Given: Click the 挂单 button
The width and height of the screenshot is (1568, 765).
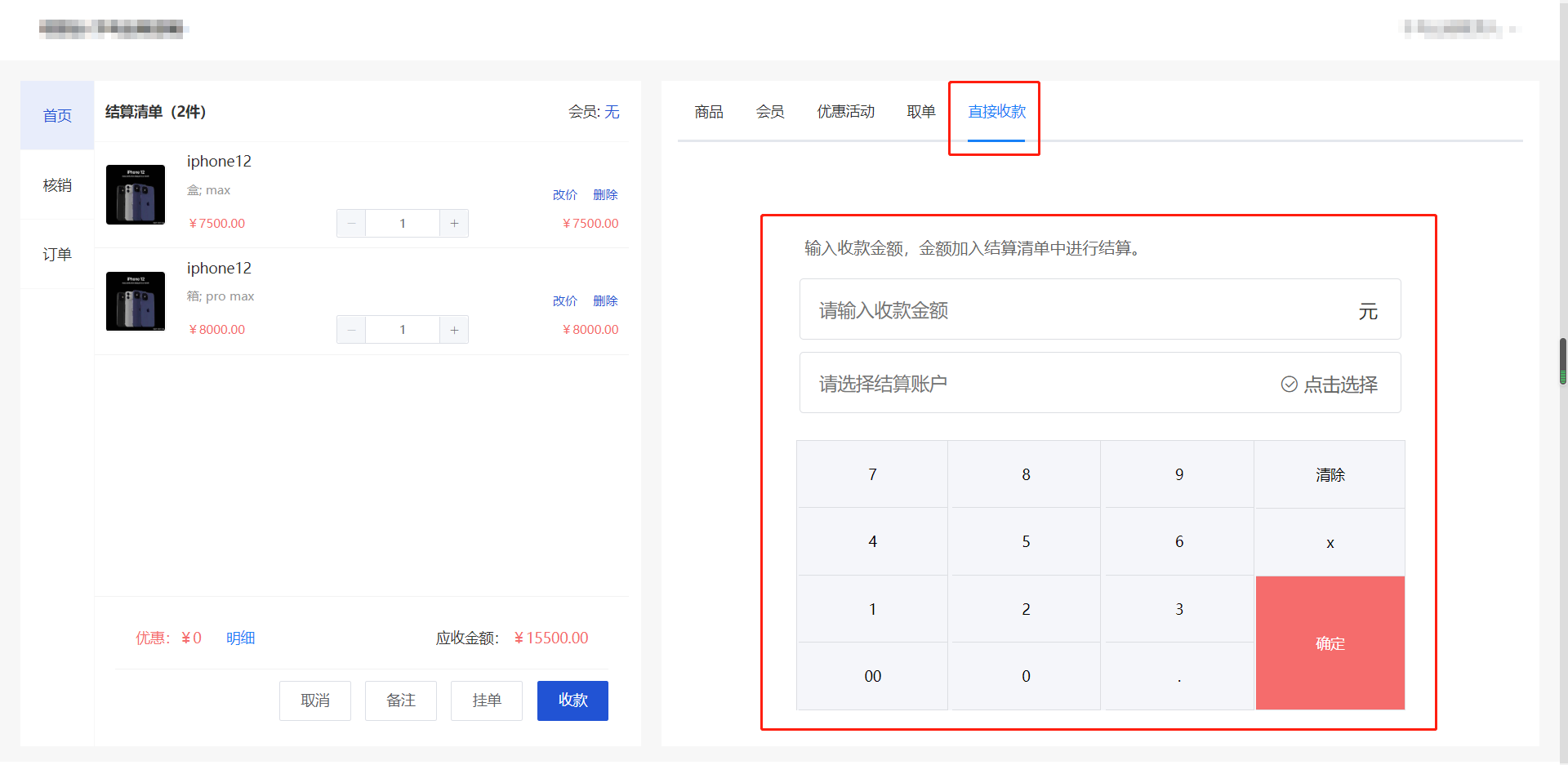Looking at the screenshot, I should pos(486,701).
